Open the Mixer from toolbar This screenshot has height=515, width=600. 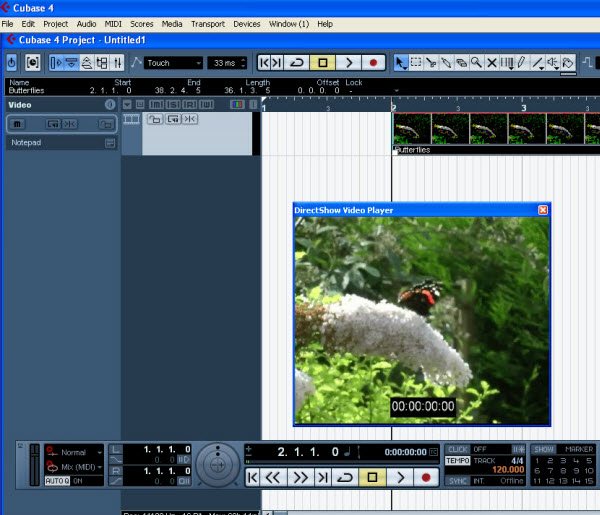117,62
